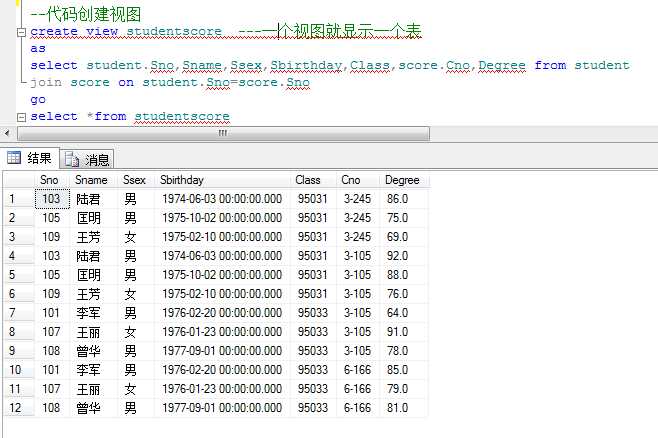This screenshot has width=658, height=438.
Task: Click birthday cell in row 1
Action: click(x=222, y=199)
